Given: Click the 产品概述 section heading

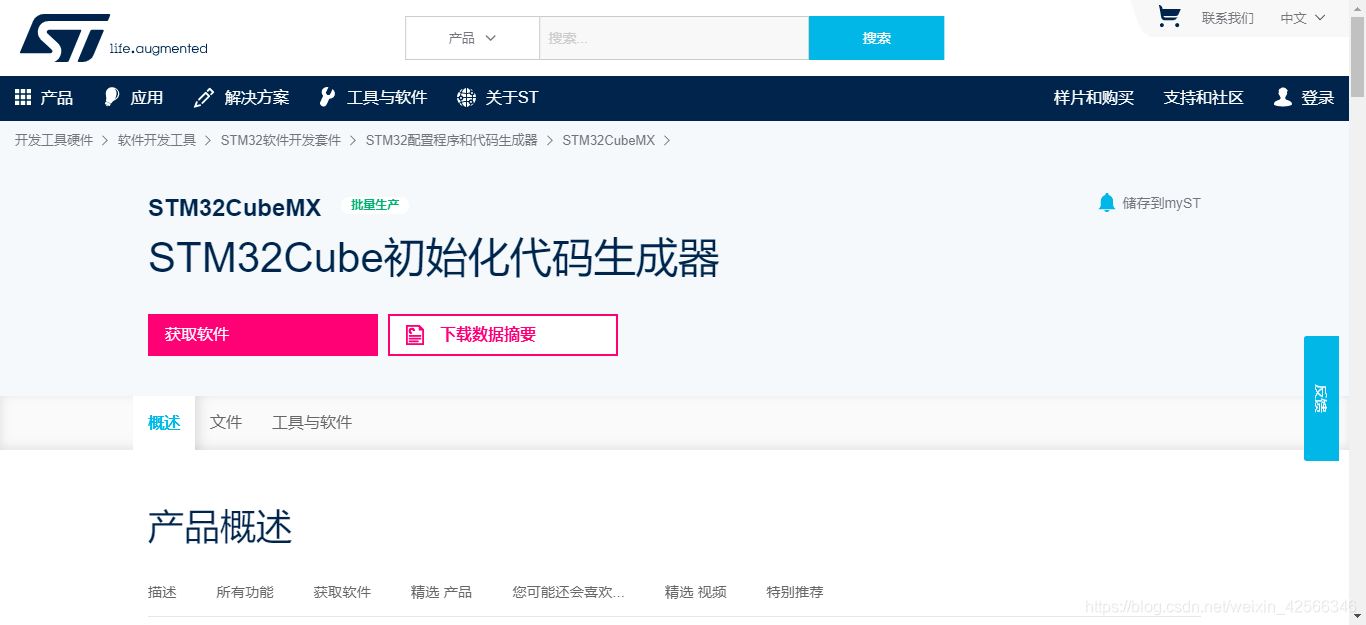Looking at the screenshot, I should point(220,526).
